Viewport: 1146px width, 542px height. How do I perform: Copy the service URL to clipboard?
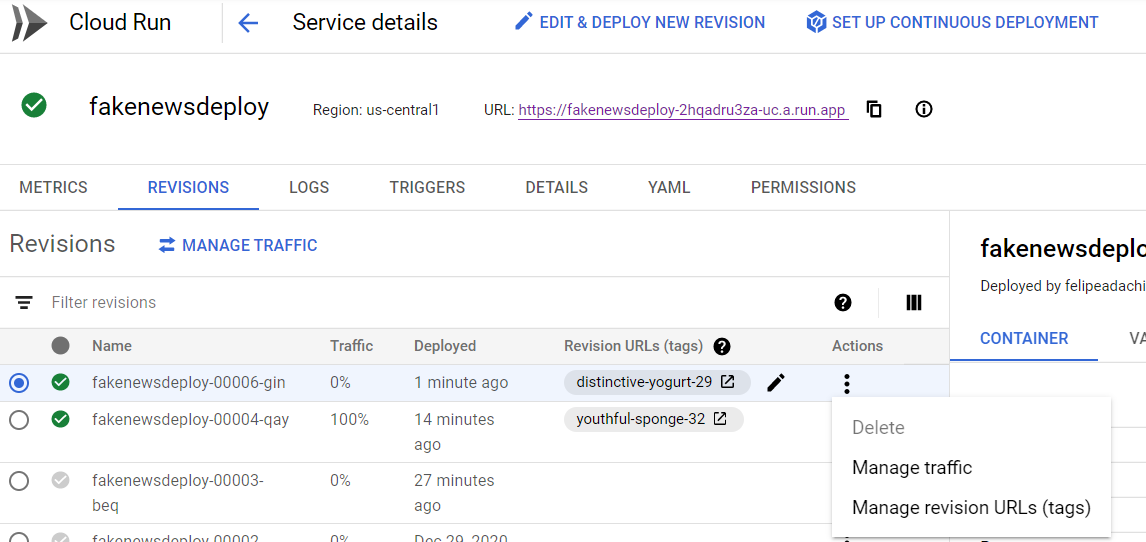coord(874,109)
